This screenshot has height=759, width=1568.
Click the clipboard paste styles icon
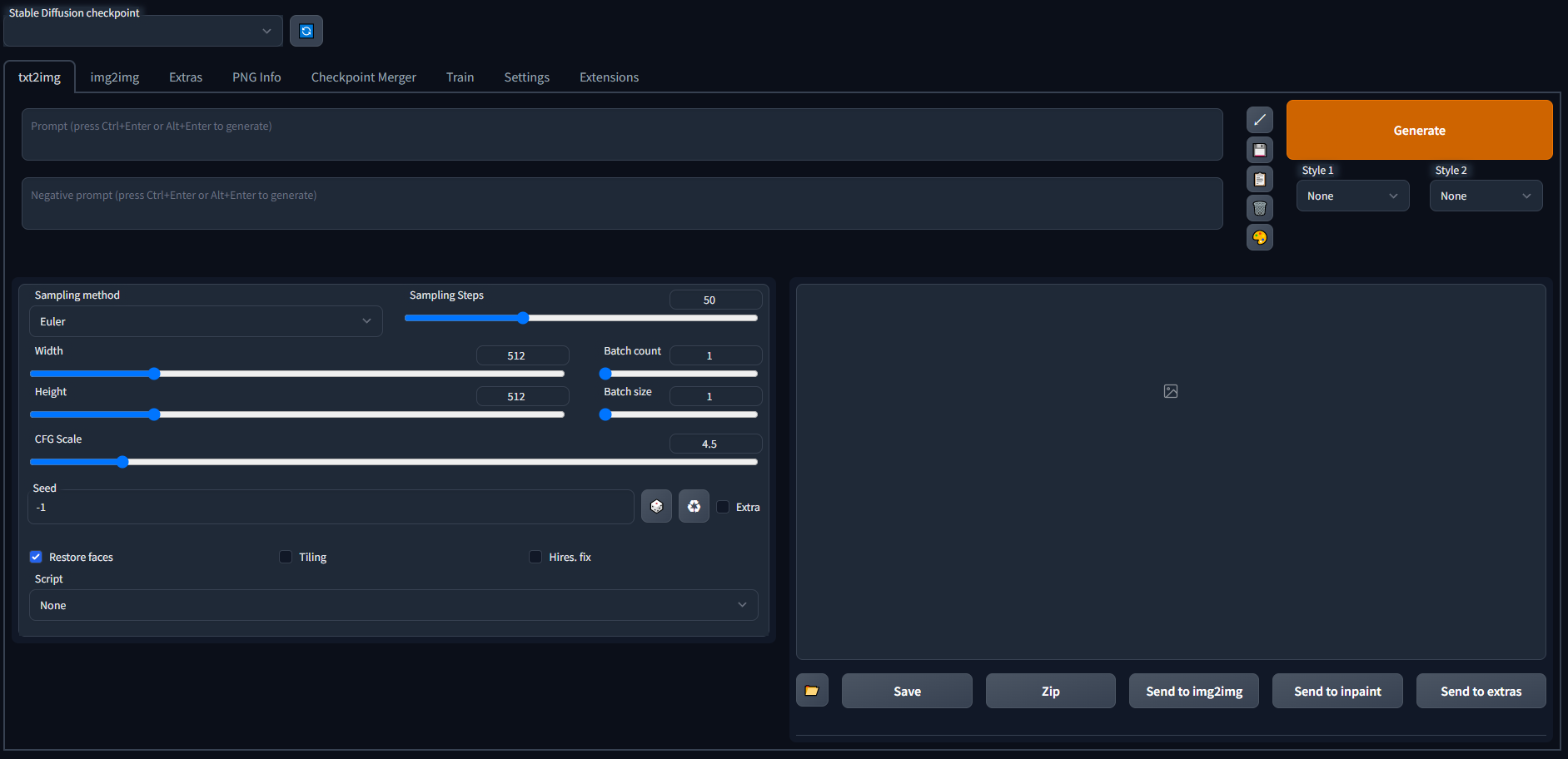click(1259, 179)
